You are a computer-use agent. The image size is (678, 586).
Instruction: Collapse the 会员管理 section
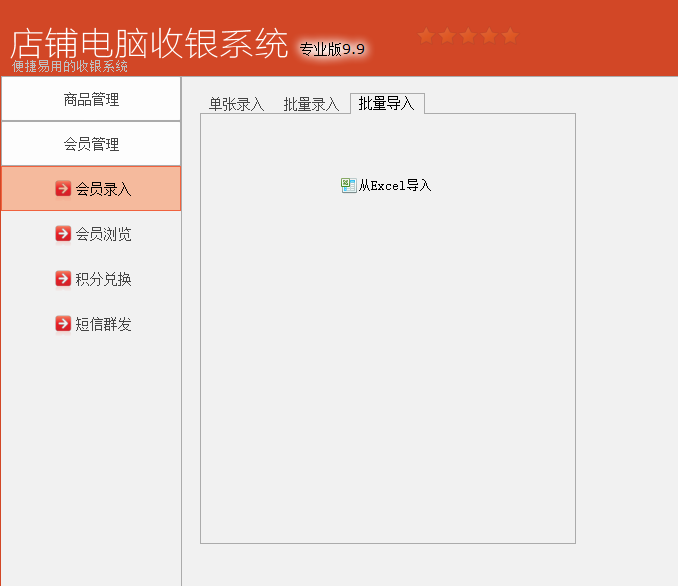point(91,144)
